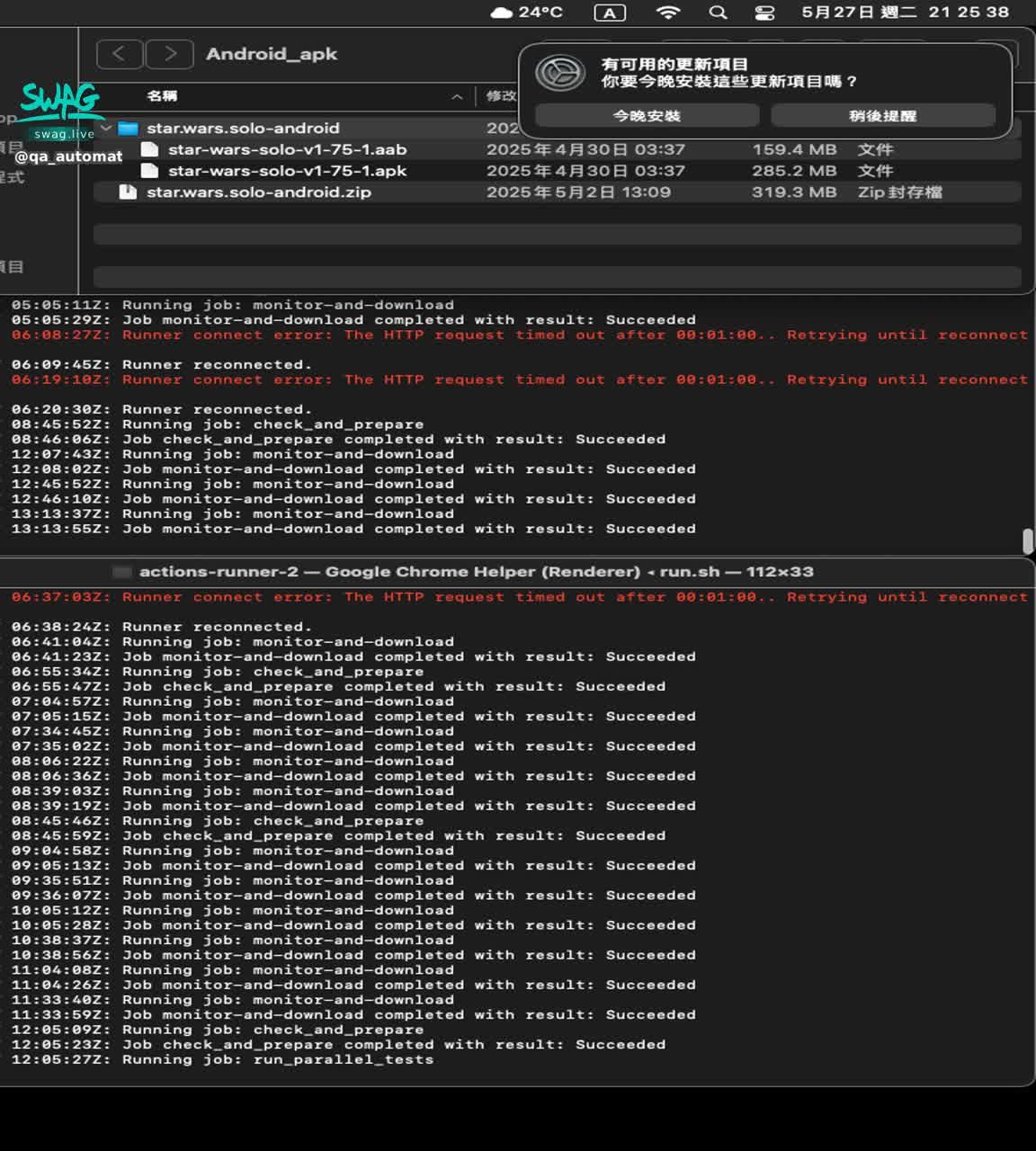This screenshot has height=1151, width=1036.
Task: Select star.wars.solo-android.zip archive
Action: pos(259,192)
